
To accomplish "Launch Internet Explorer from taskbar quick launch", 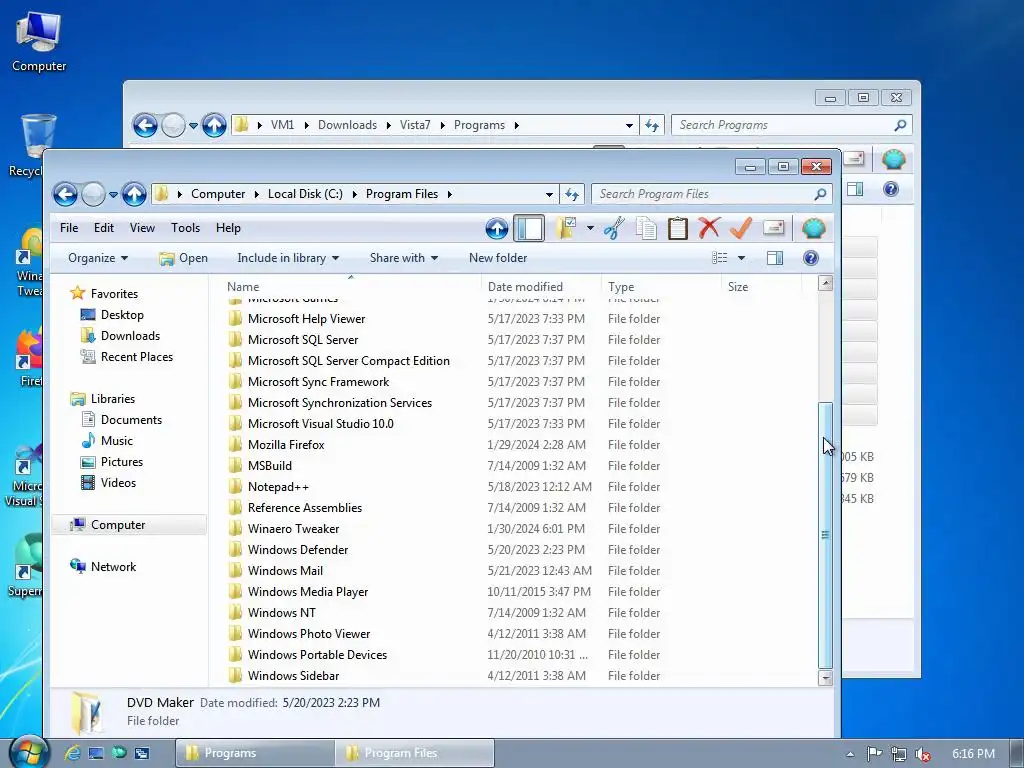I will tap(72, 753).
